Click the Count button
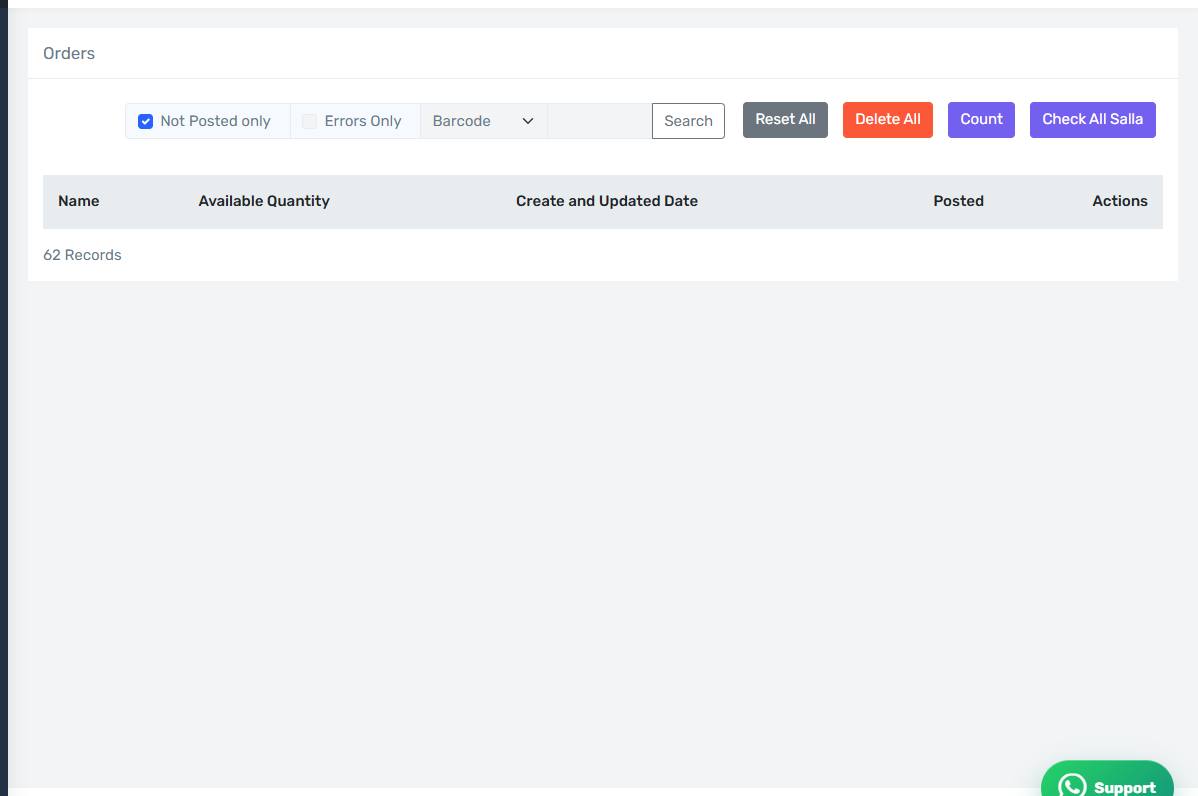The height and width of the screenshot is (796, 1198). (981, 120)
